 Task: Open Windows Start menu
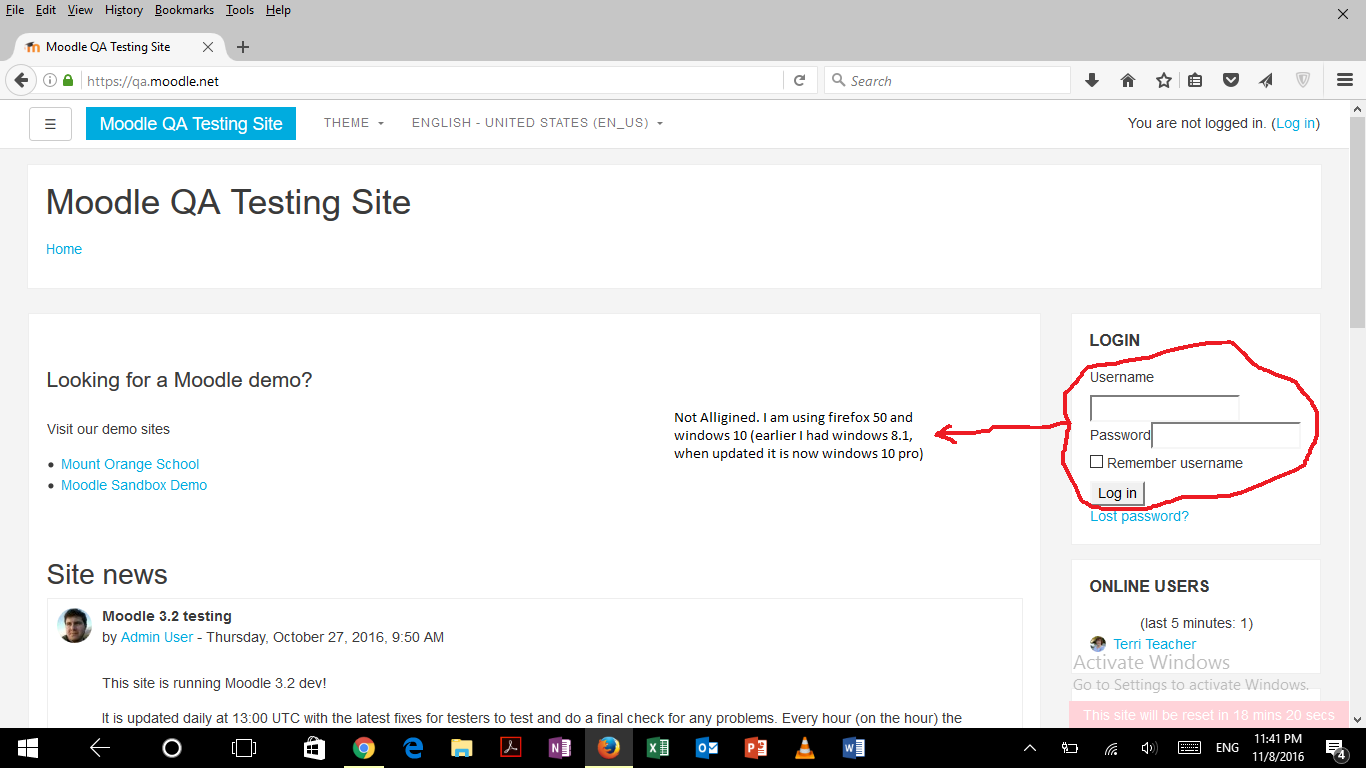pyautogui.click(x=27, y=748)
